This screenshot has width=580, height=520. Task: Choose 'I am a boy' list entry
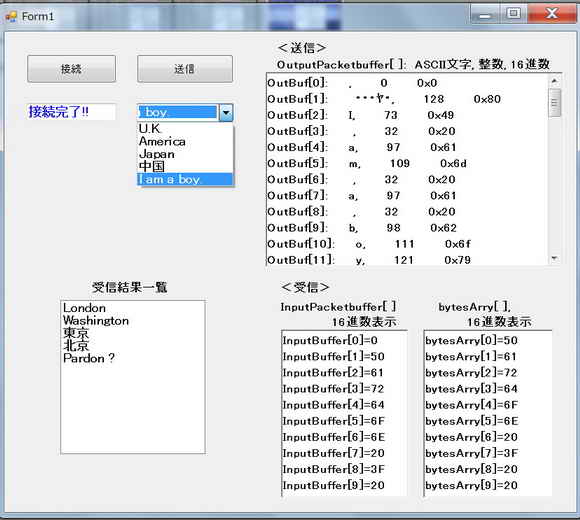point(185,179)
